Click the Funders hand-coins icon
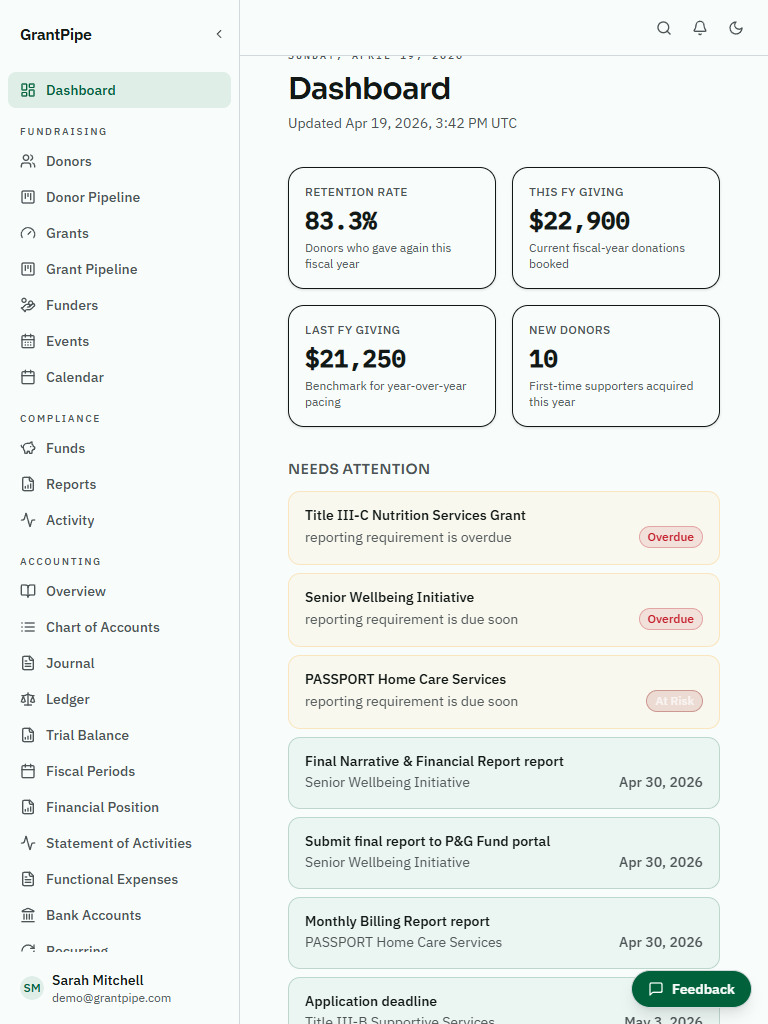This screenshot has width=768, height=1024. [x=28, y=305]
